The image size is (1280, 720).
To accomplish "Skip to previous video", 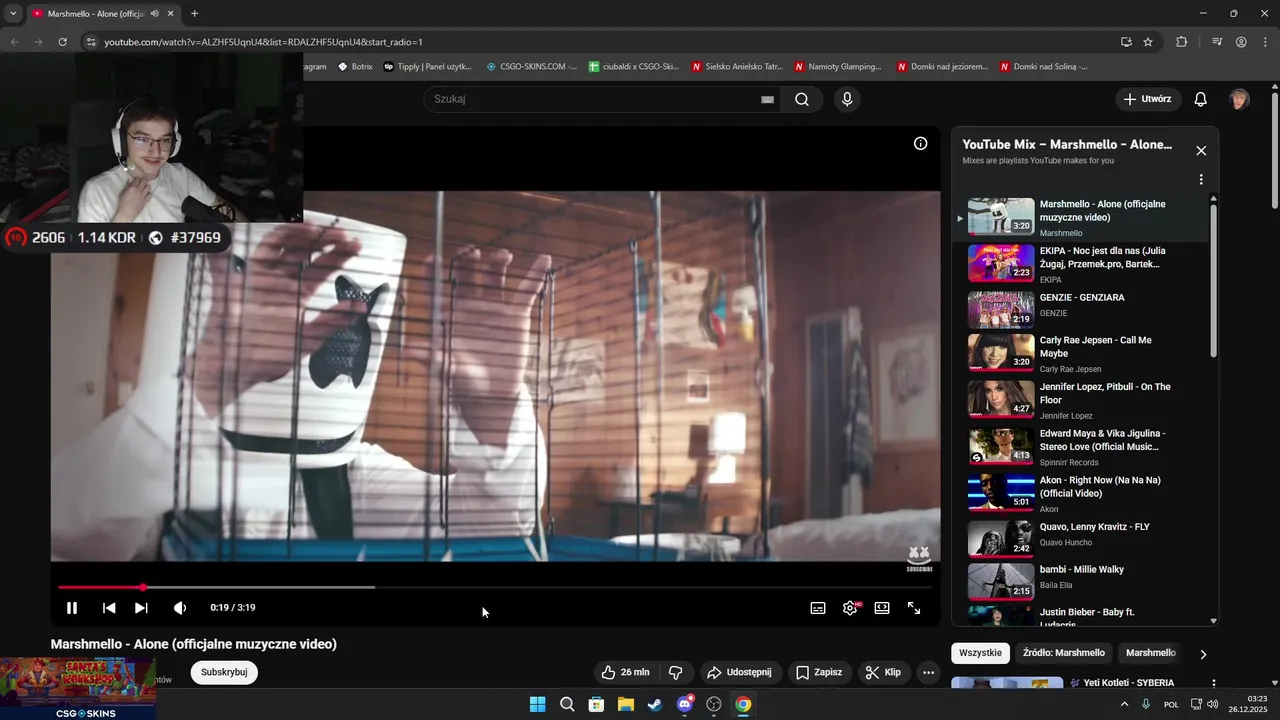I will (109, 608).
